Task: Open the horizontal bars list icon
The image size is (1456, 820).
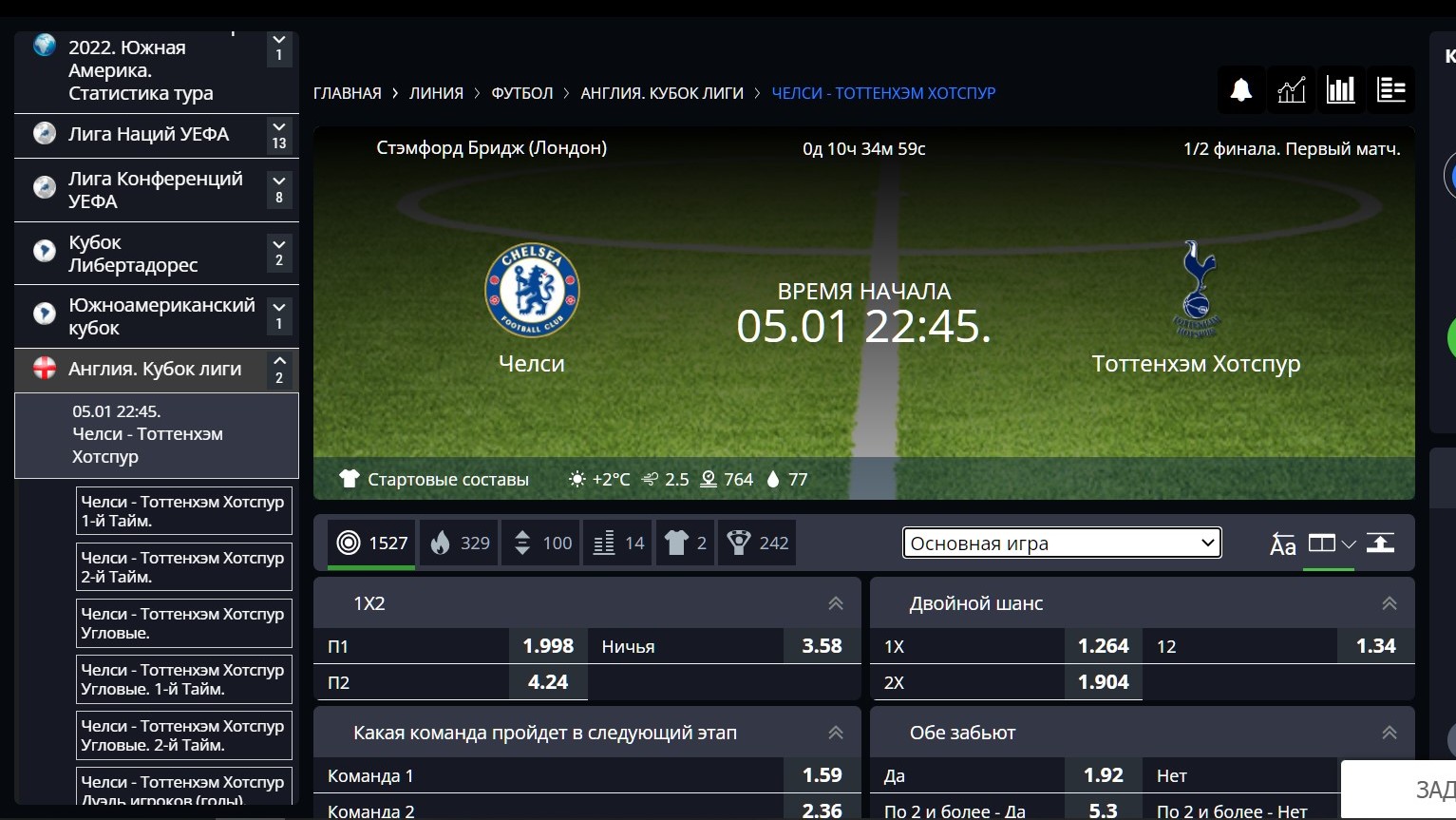Action: pos(1391,90)
